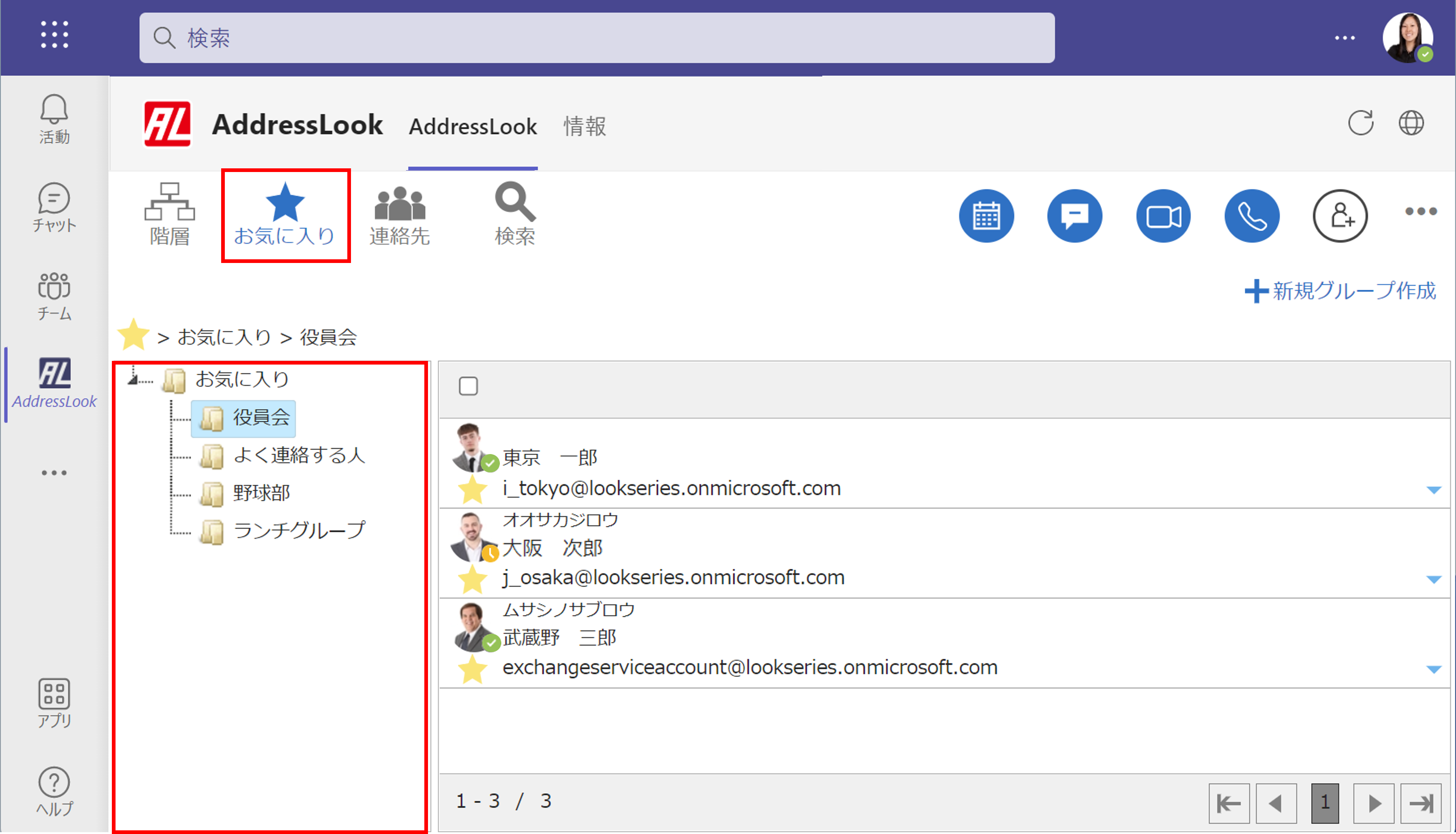The width and height of the screenshot is (1456, 834).
Task: Toggle the favorite star for 東京 一郎
Action: [472, 490]
